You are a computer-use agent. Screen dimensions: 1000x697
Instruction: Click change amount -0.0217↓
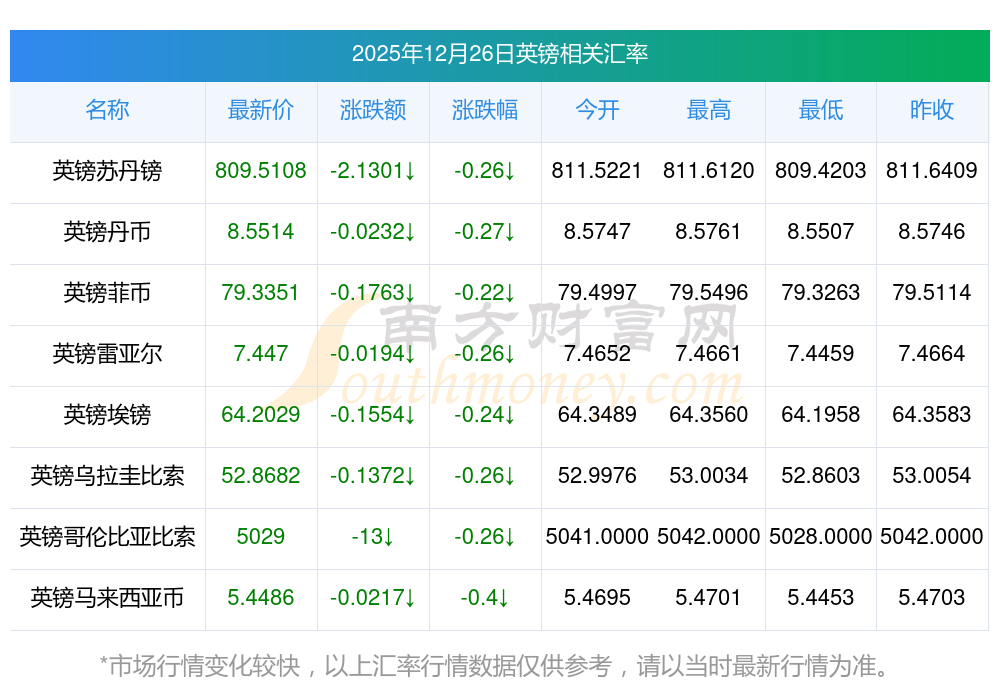tap(373, 597)
